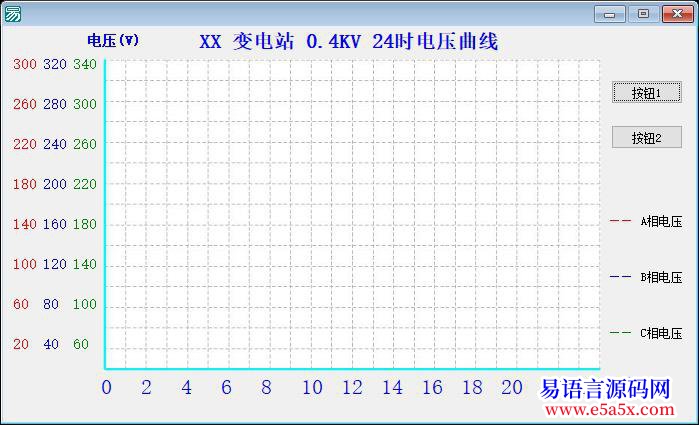Click the x-axis hour label 0
The height and width of the screenshot is (425, 699).
tap(107, 388)
